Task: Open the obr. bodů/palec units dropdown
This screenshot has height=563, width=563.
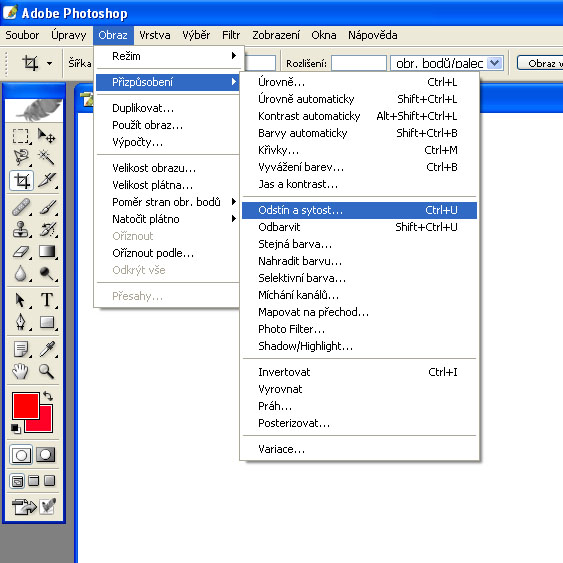Action: [x=495, y=63]
